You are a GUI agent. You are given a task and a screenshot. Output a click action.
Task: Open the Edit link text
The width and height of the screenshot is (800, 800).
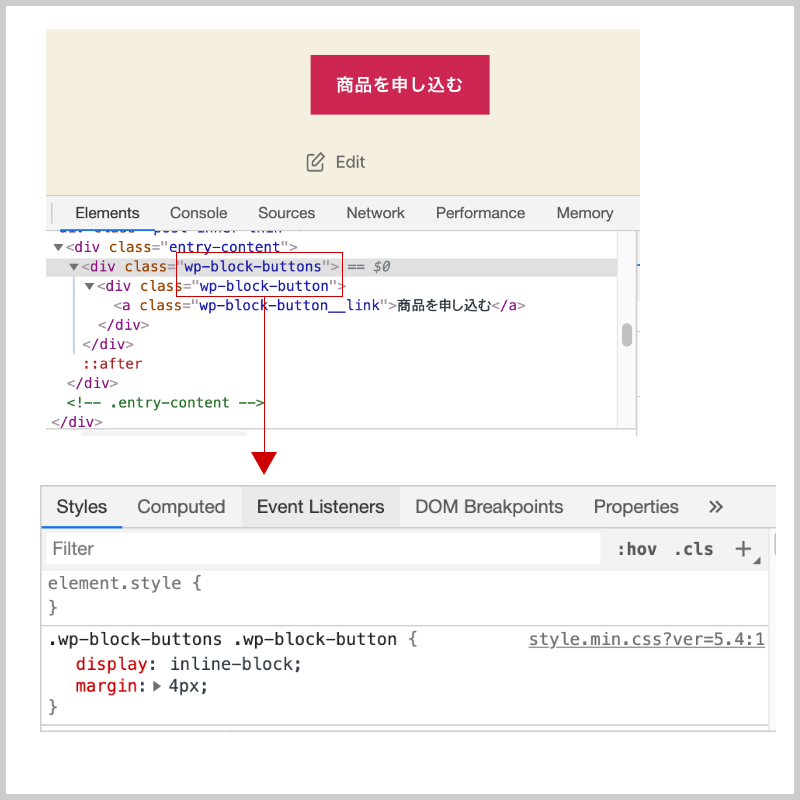[x=350, y=162]
